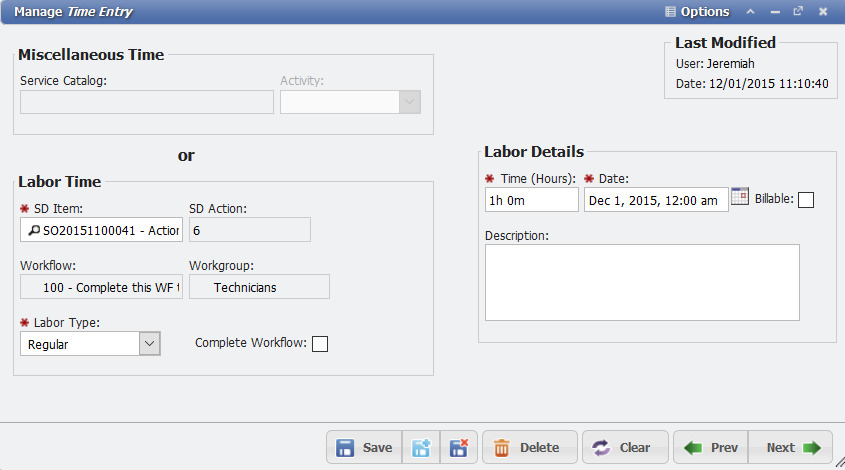
Task: Click the Save and New icon
Action: pos(421,448)
